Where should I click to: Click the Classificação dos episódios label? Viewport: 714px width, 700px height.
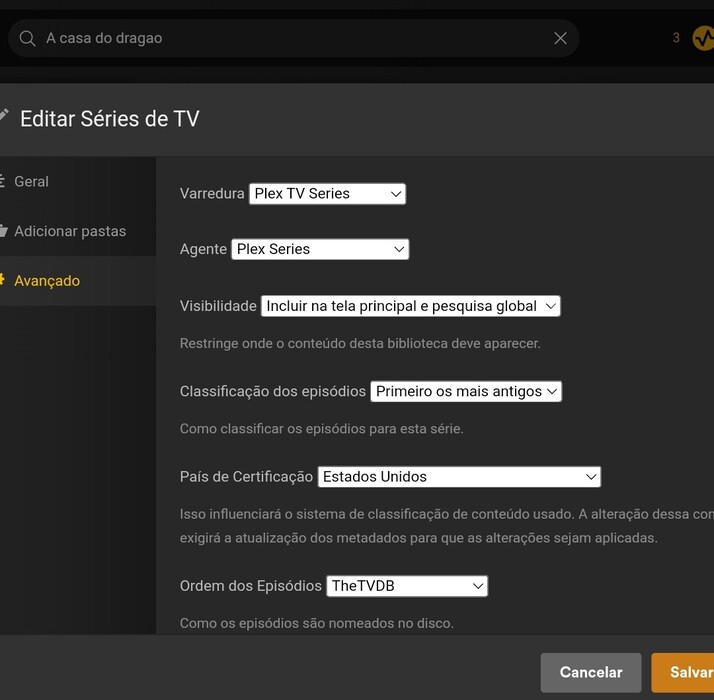tap(273, 391)
